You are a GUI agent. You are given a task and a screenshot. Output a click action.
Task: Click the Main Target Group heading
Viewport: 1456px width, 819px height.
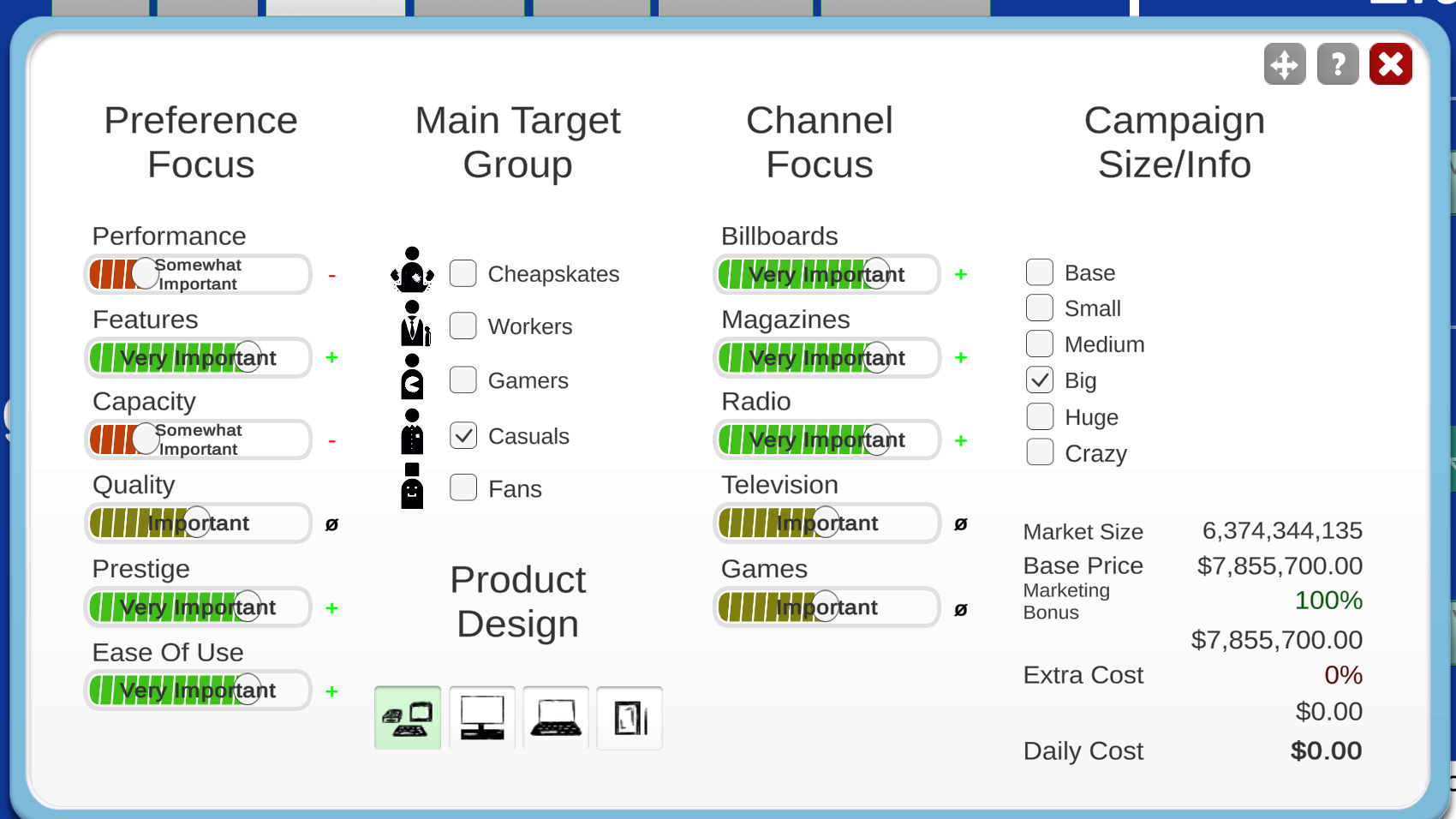click(x=517, y=142)
